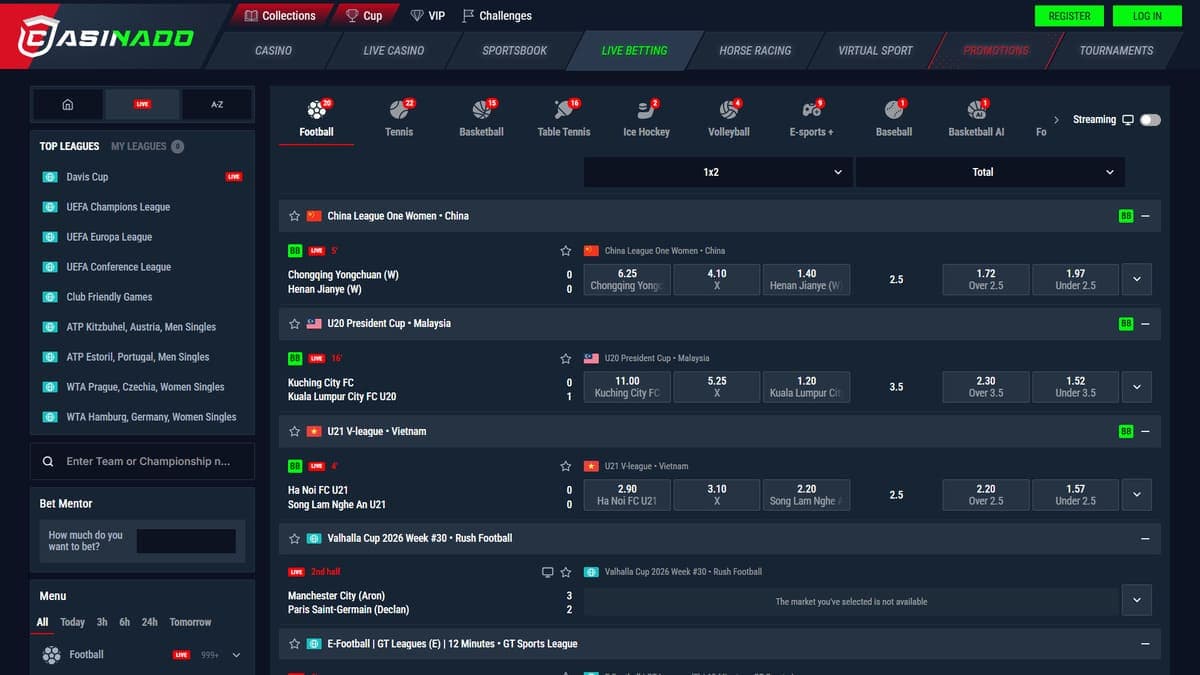Image resolution: width=1200 pixels, height=675 pixels.
Task: Open the Horse Racing tab
Action: click(755, 50)
